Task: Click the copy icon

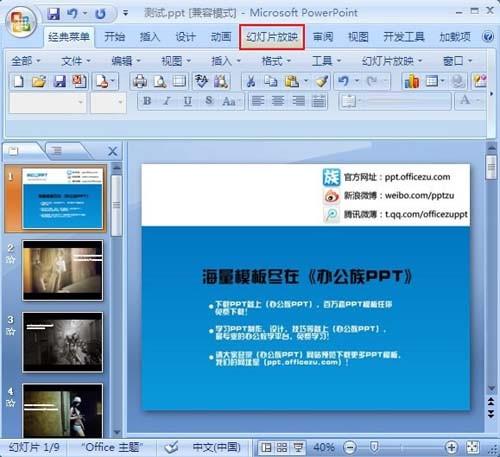Action: 270,81
